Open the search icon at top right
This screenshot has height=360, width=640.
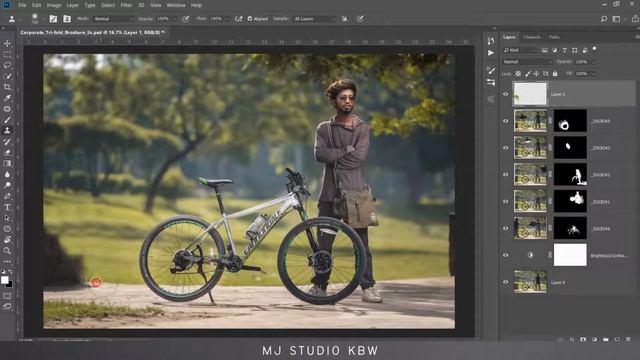604,19
